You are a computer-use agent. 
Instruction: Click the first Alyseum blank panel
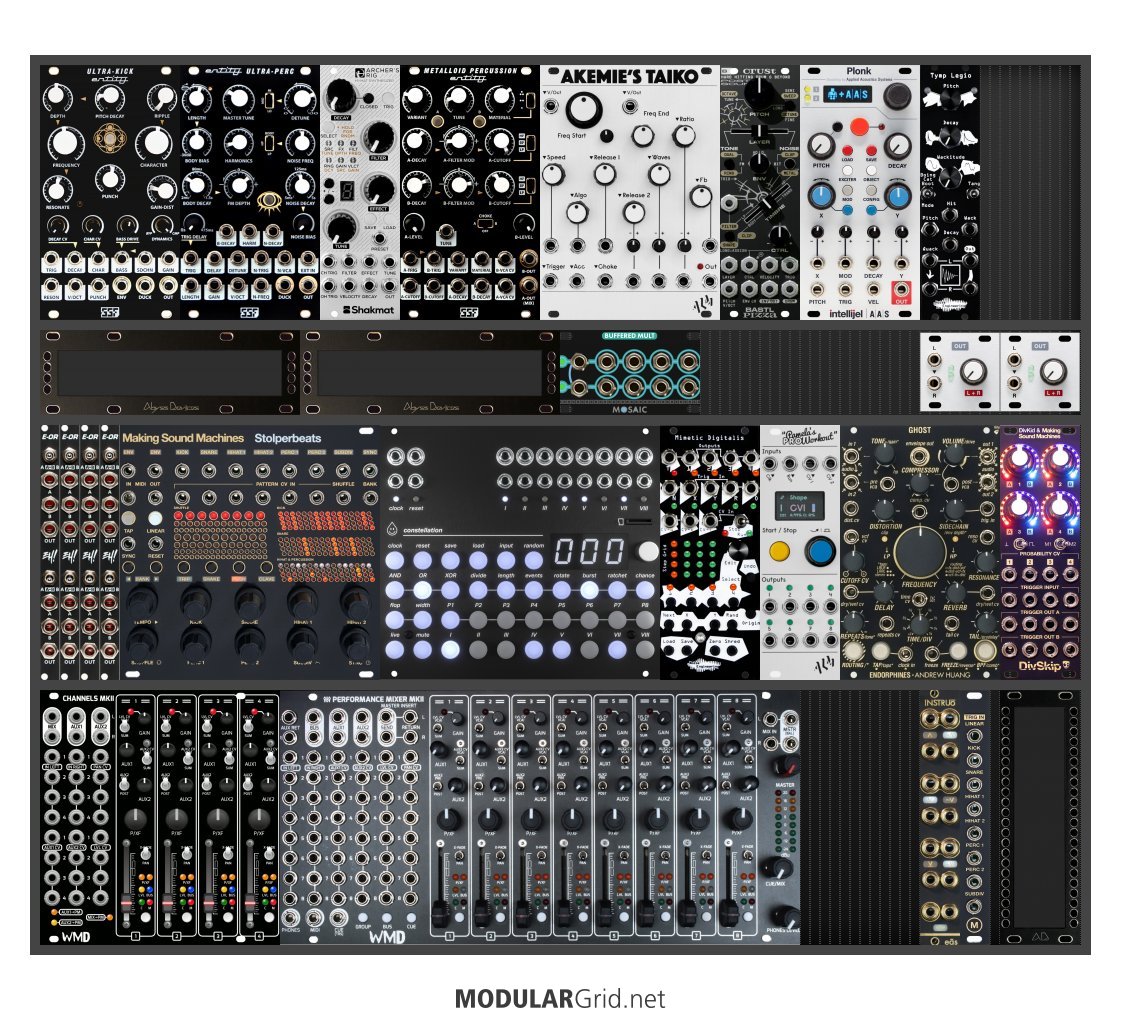click(x=171, y=372)
